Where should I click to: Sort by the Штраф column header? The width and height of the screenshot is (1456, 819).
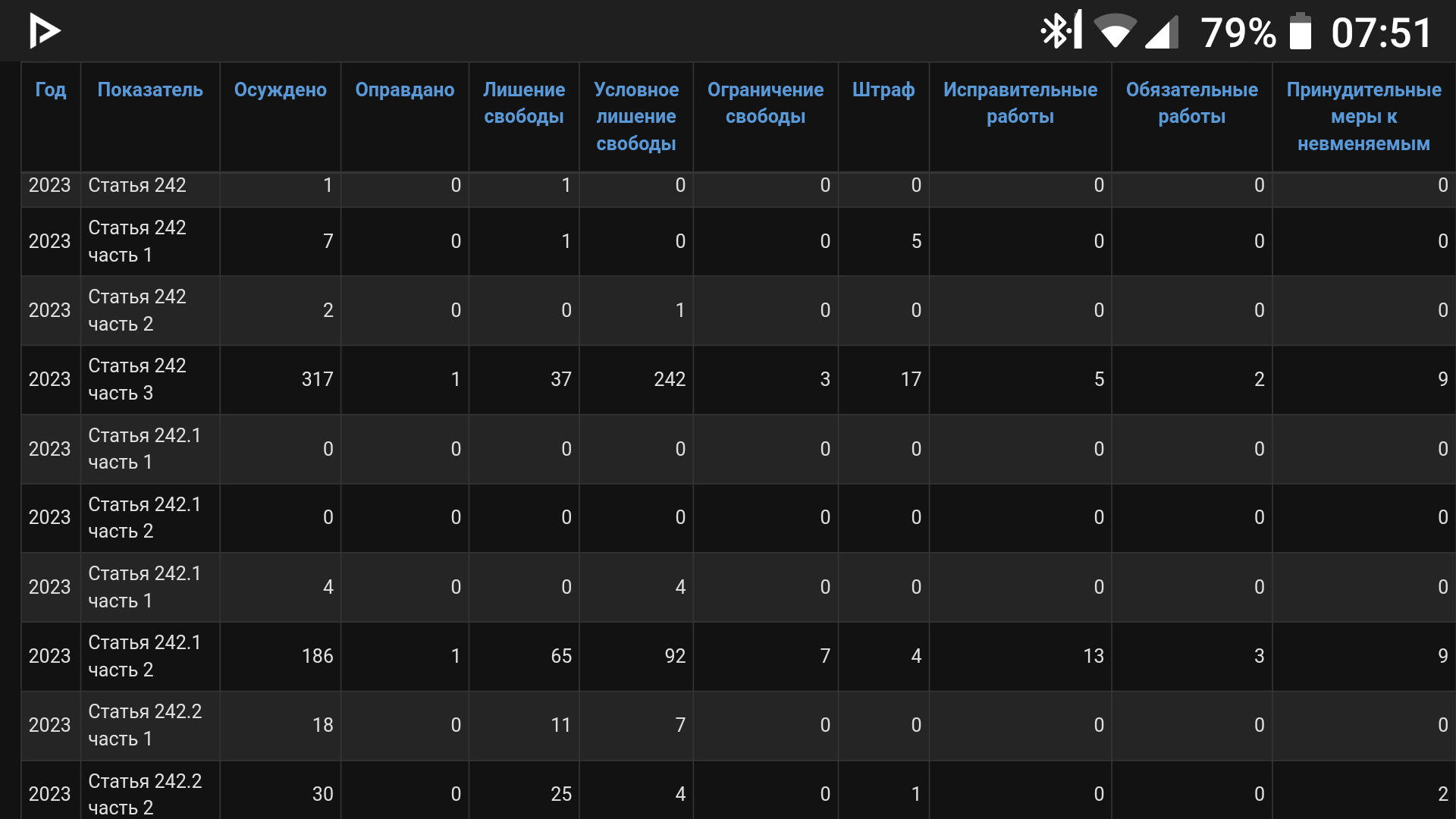tap(883, 89)
